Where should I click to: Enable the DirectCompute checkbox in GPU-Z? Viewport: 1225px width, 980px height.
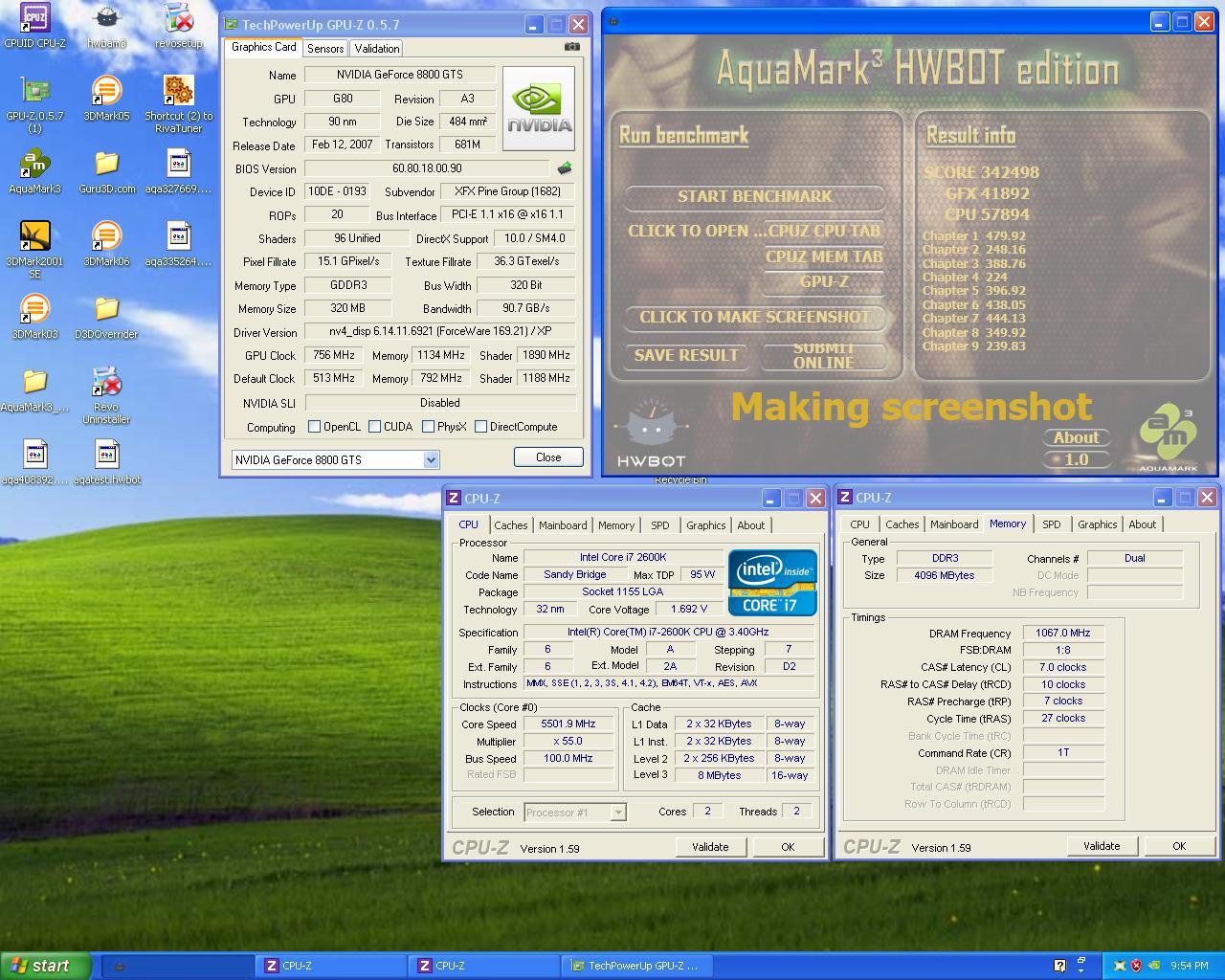click(x=480, y=427)
